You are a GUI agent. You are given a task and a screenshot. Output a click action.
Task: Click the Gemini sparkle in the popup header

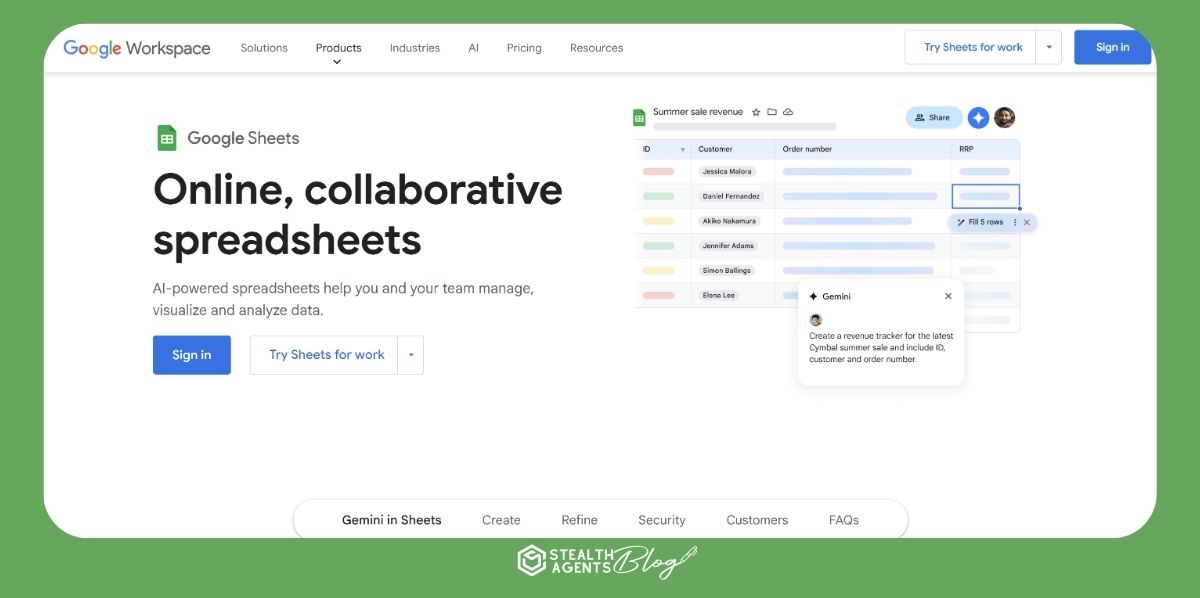coord(811,296)
